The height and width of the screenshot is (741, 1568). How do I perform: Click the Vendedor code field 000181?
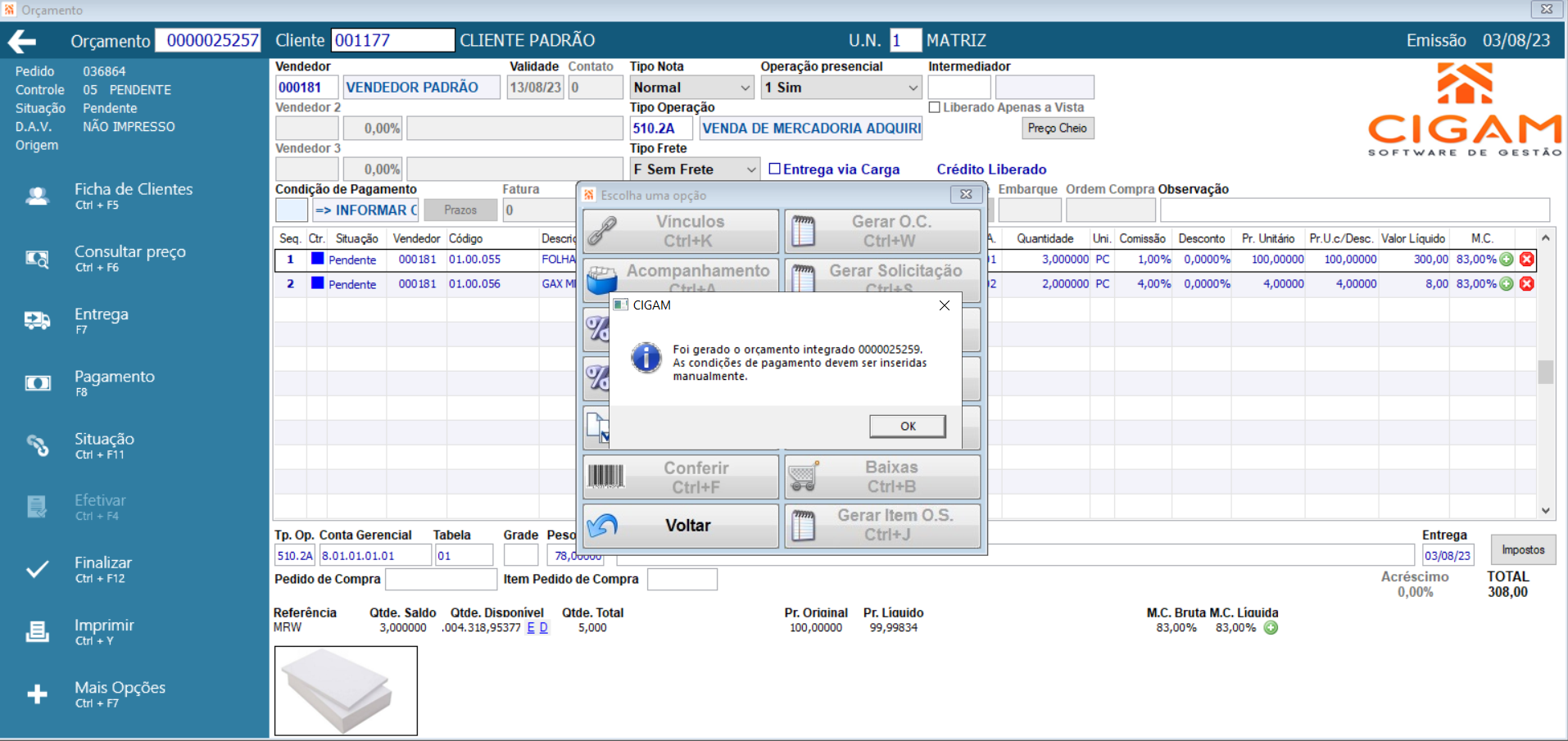(x=306, y=88)
